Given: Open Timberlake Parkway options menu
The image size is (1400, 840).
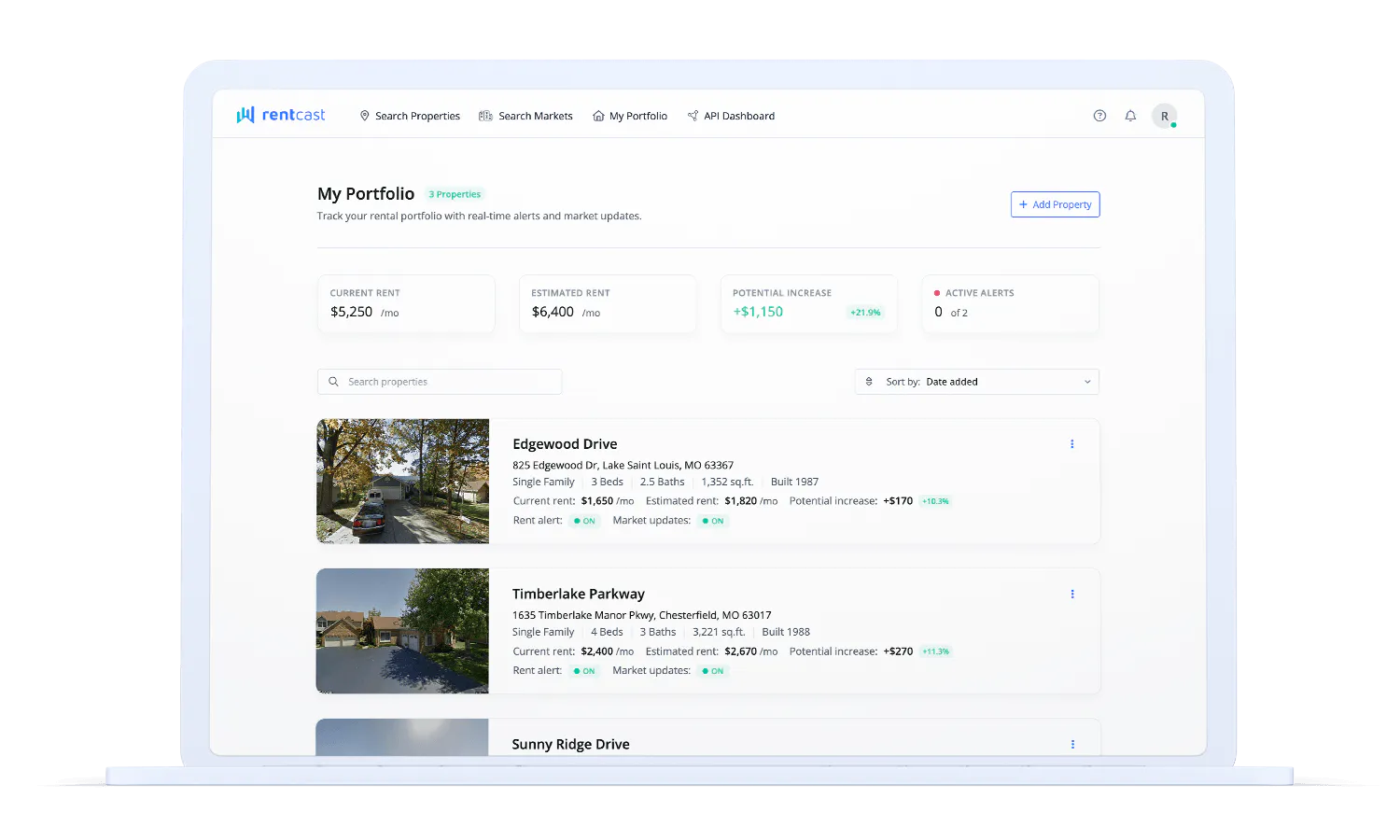Looking at the screenshot, I should point(1071,594).
